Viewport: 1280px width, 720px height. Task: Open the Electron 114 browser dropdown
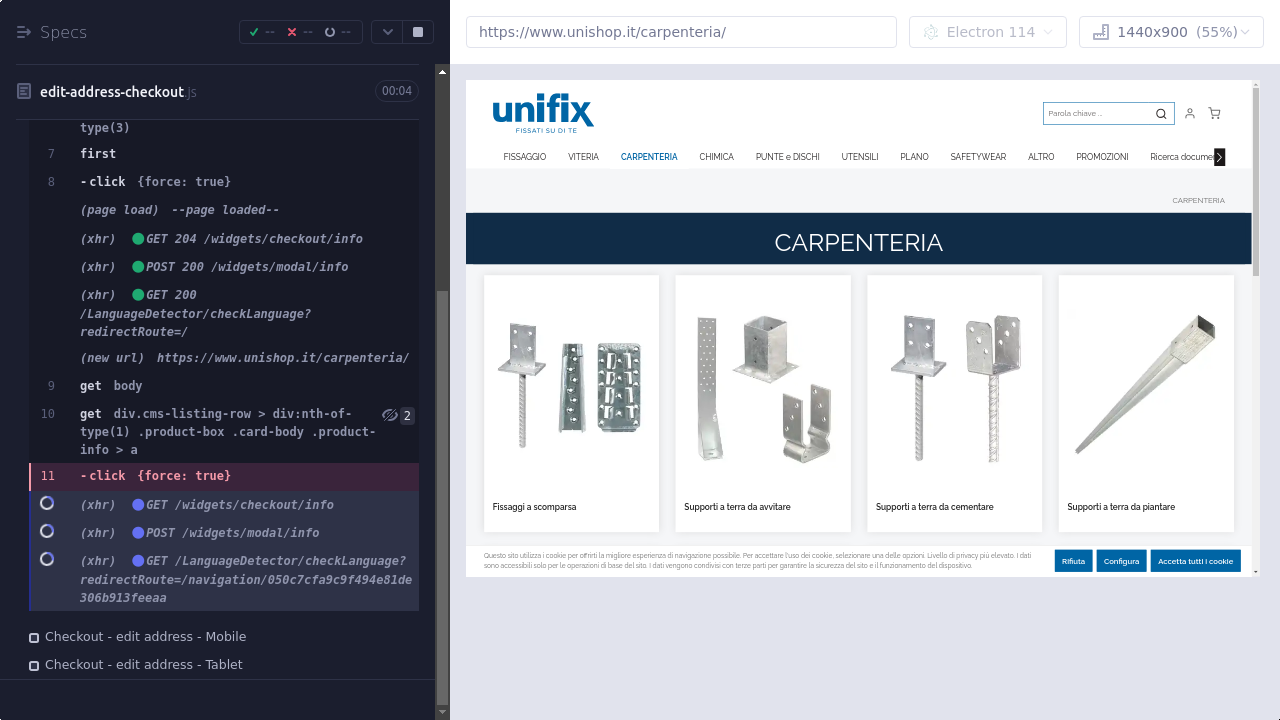point(987,32)
